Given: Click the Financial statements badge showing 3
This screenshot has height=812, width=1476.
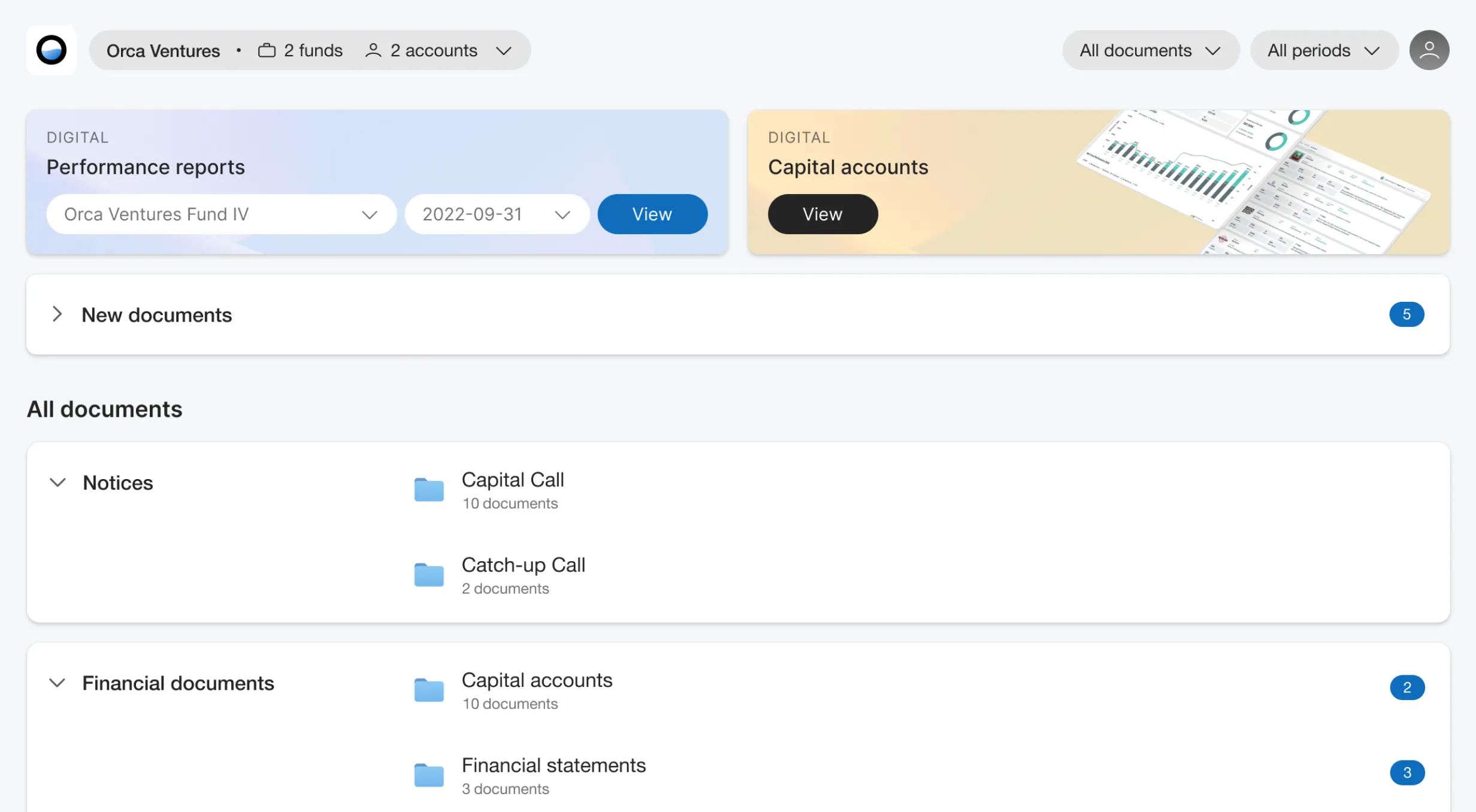Looking at the screenshot, I should coord(1407,772).
